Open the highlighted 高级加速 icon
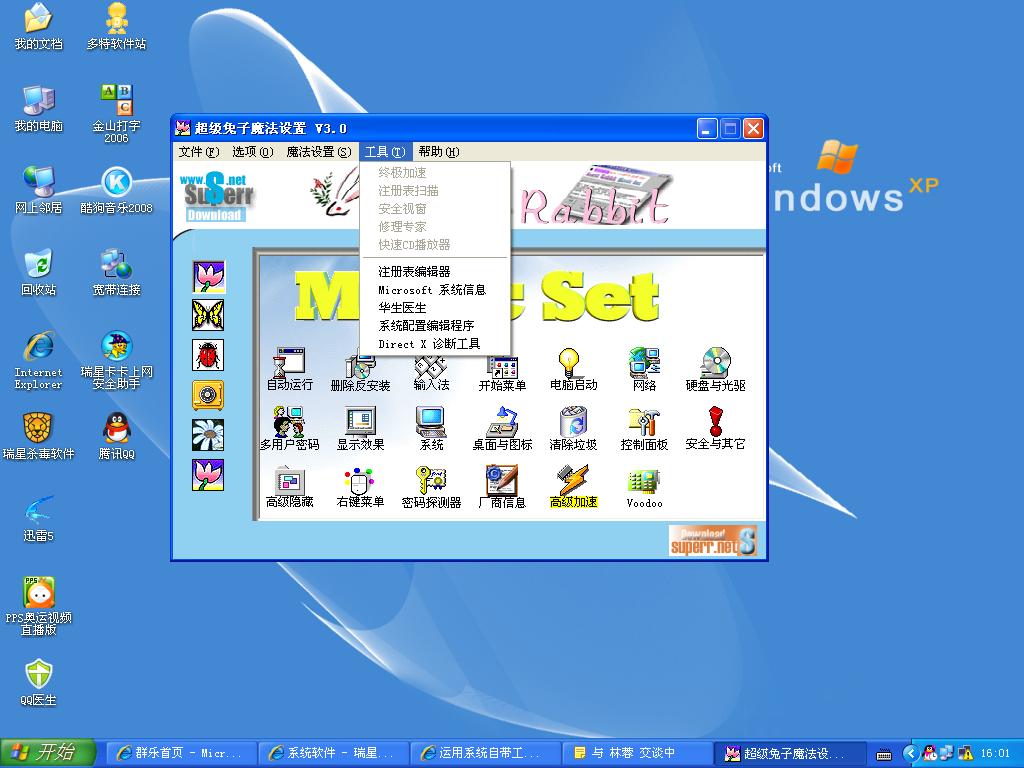 (x=573, y=487)
